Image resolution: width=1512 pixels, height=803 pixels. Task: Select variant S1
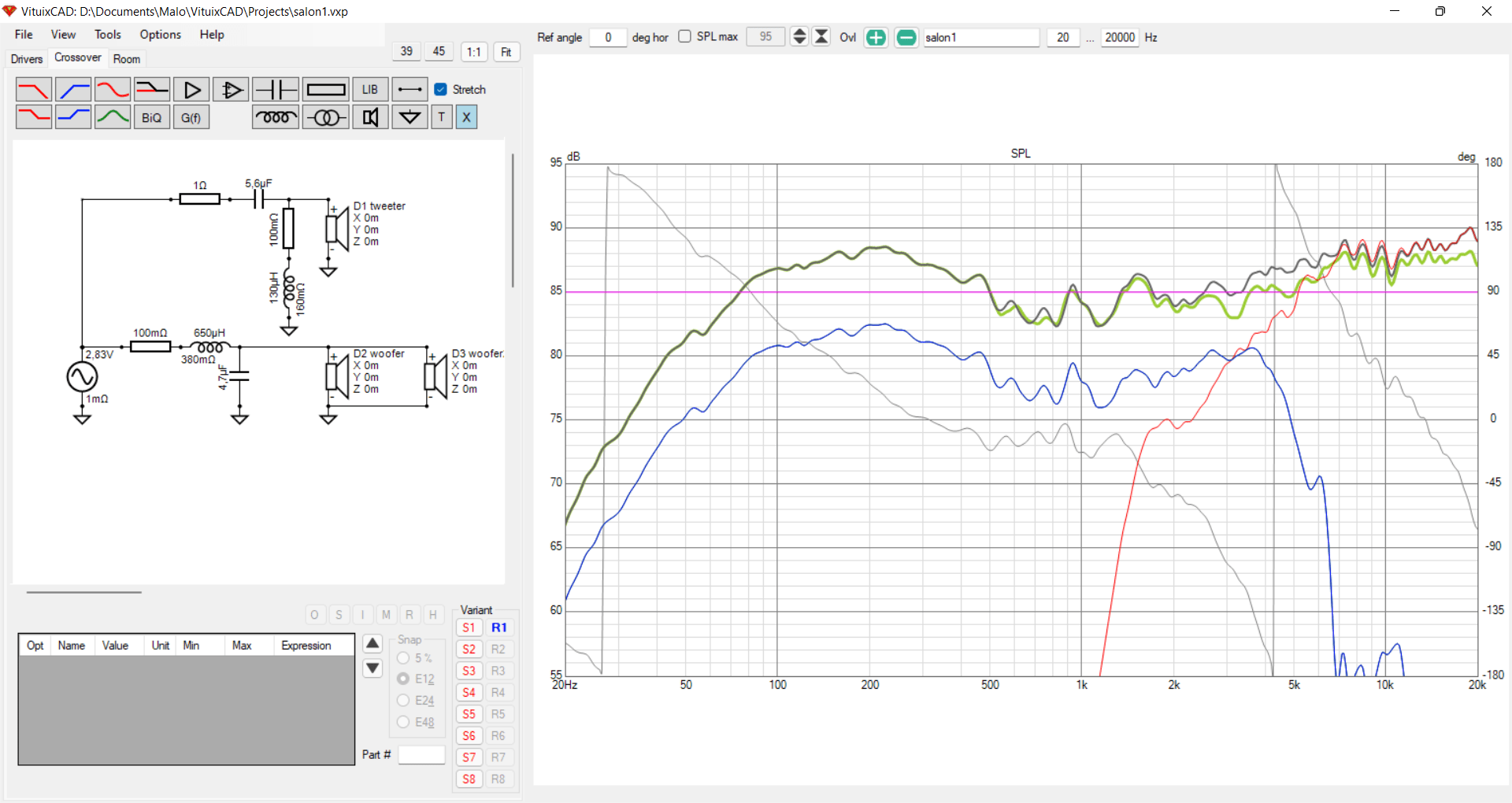(x=469, y=628)
